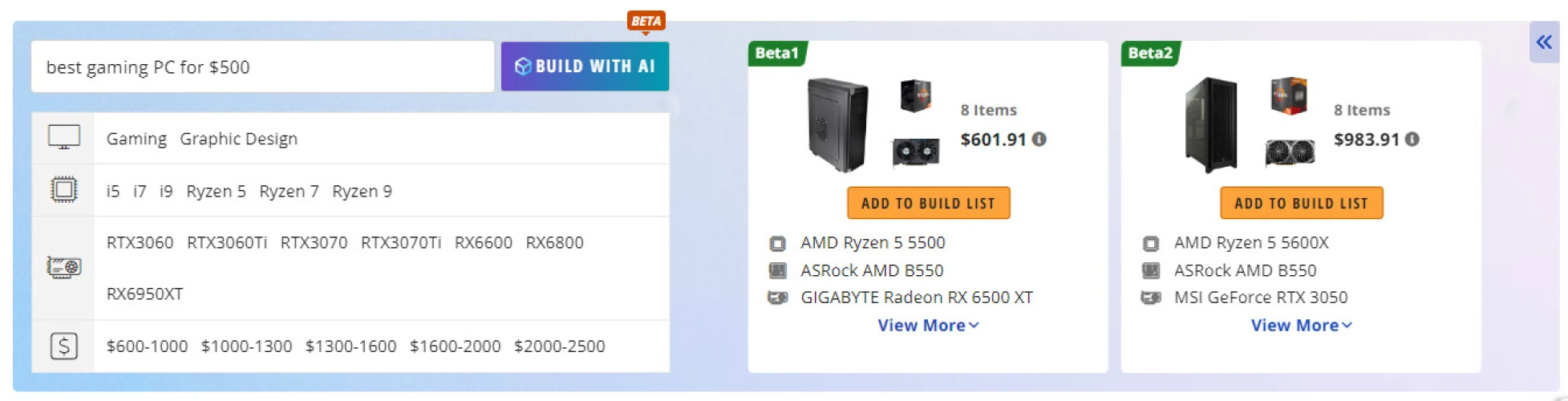This screenshot has width=1568, height=401.
Task: Select the Gaming usage suggestion
Action: click(136, 139)
